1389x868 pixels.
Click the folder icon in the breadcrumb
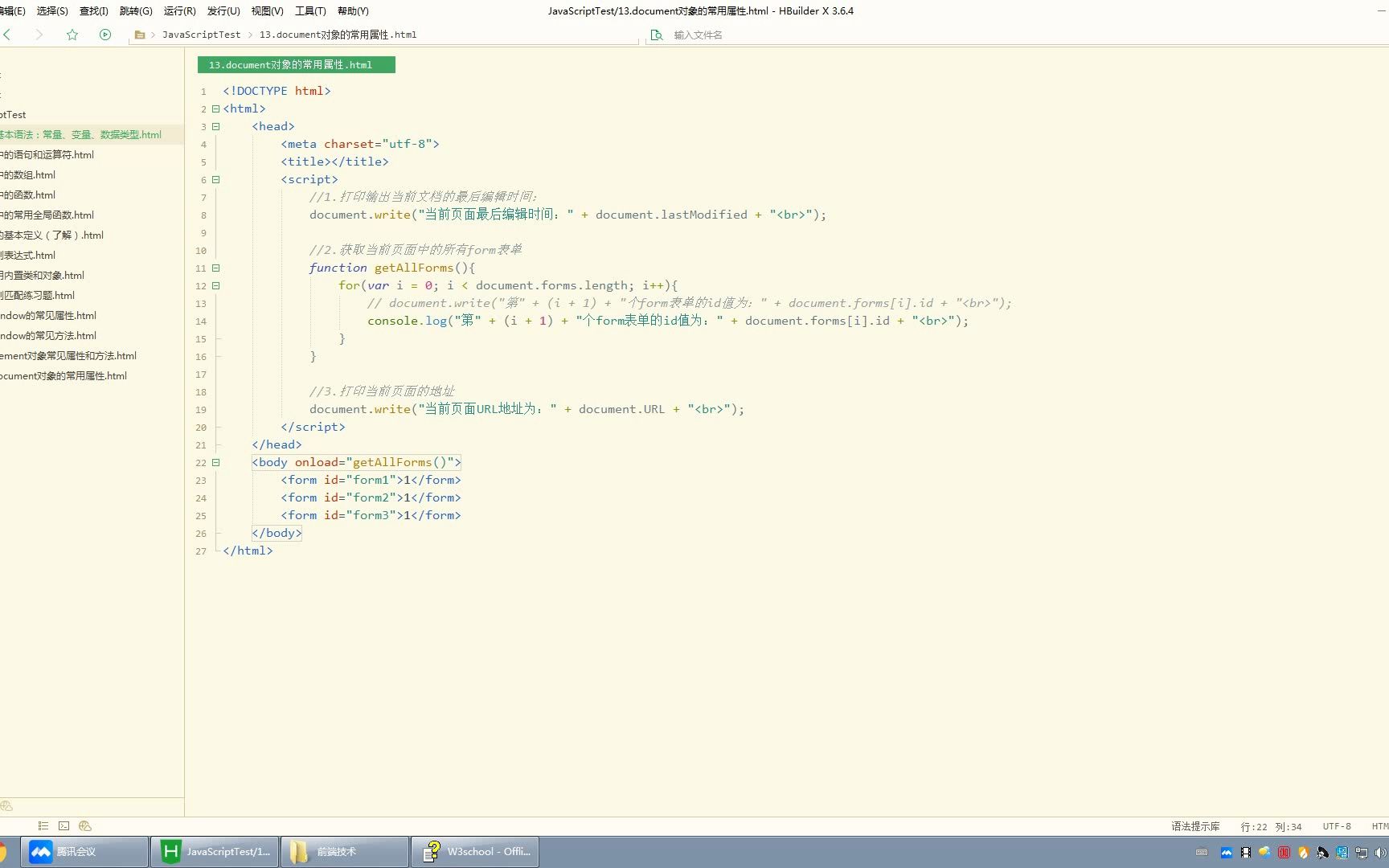pos(140,35)
